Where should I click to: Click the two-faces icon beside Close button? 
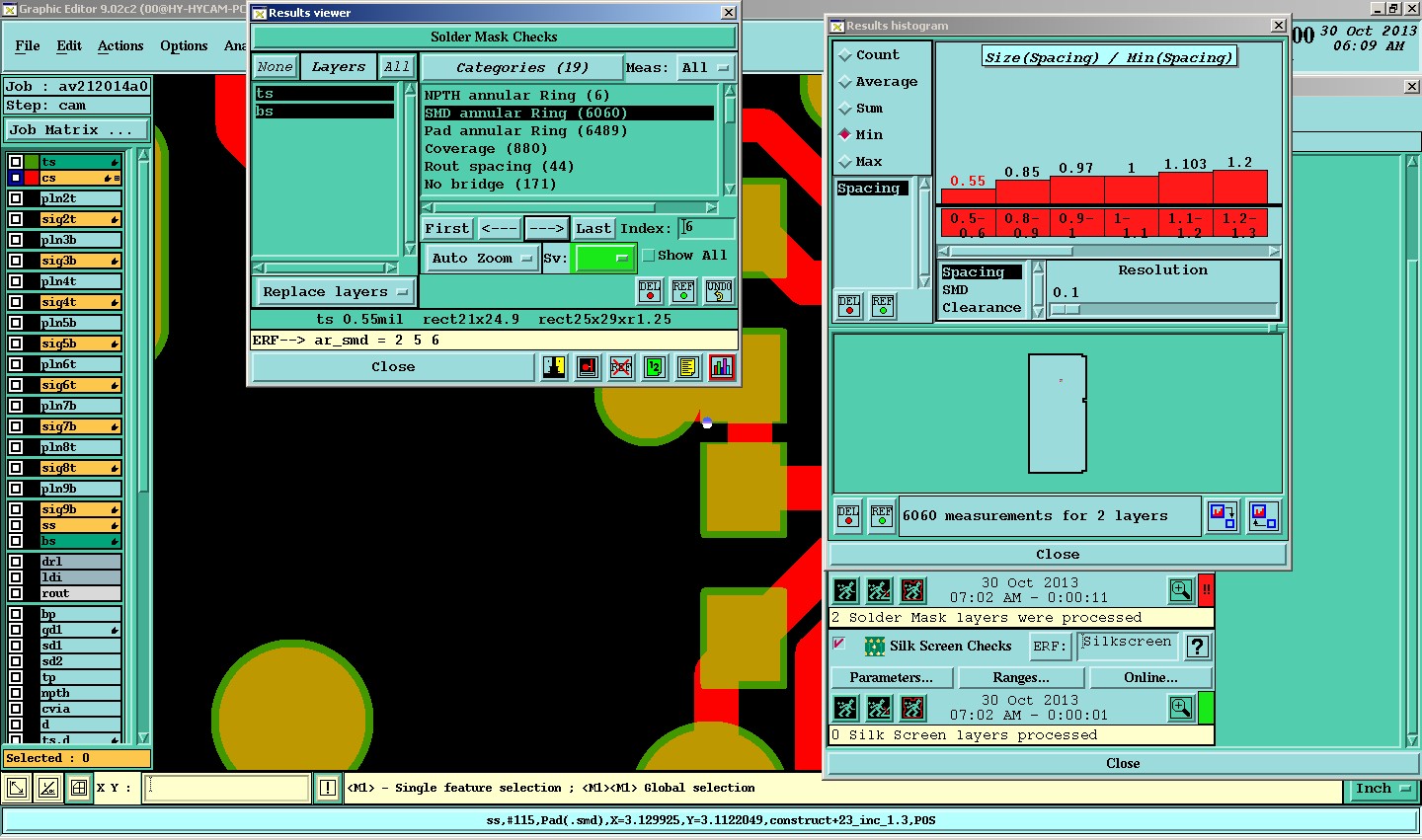coord(554,367)
